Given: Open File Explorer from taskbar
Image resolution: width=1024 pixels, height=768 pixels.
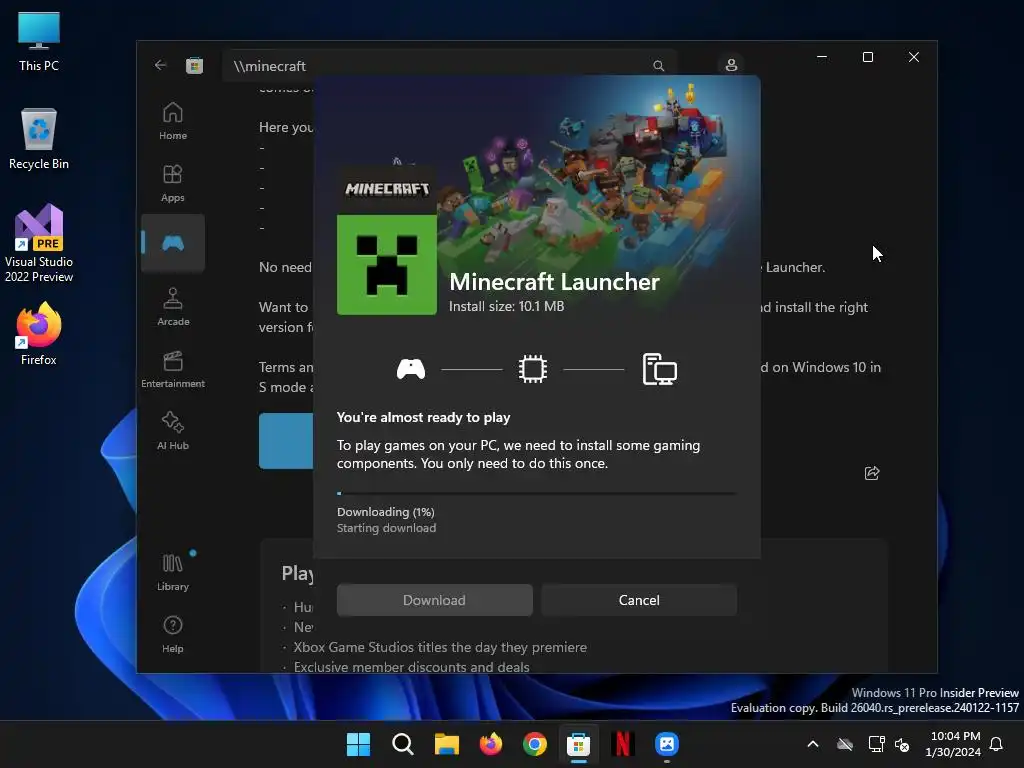Looking at the screenshot, I should (447, 744).
